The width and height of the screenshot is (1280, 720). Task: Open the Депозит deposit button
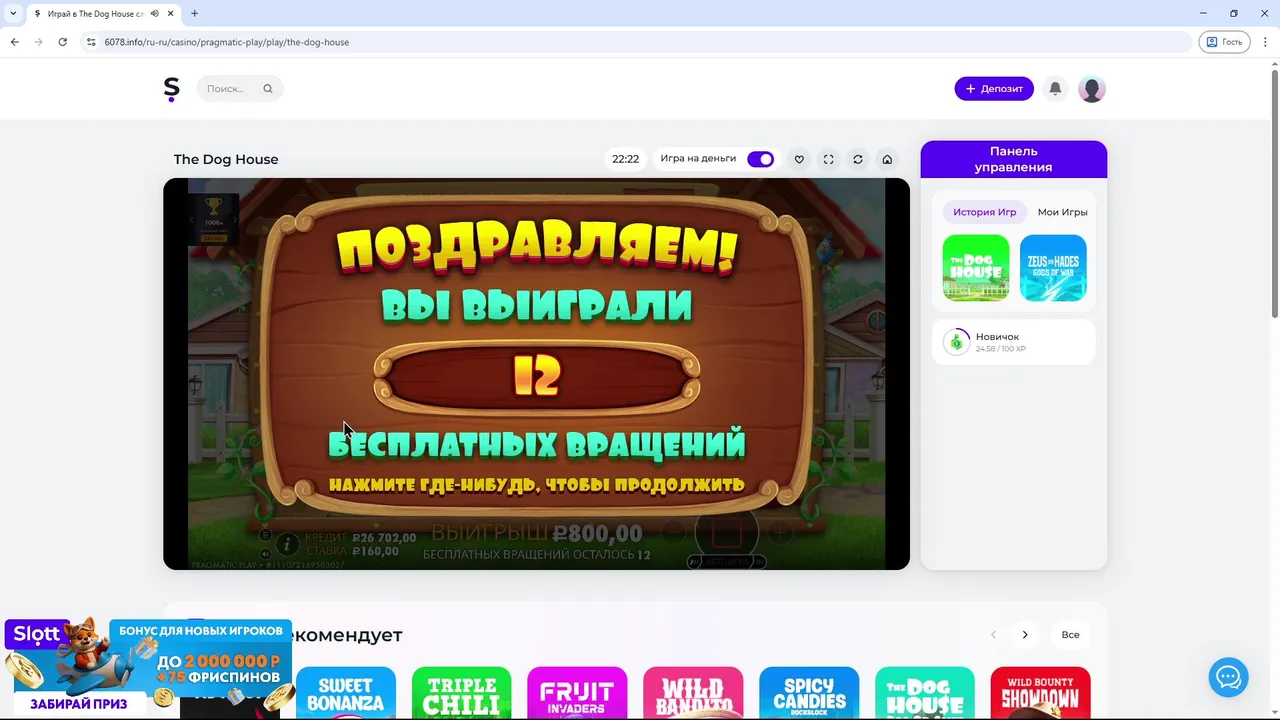point(994,89)
